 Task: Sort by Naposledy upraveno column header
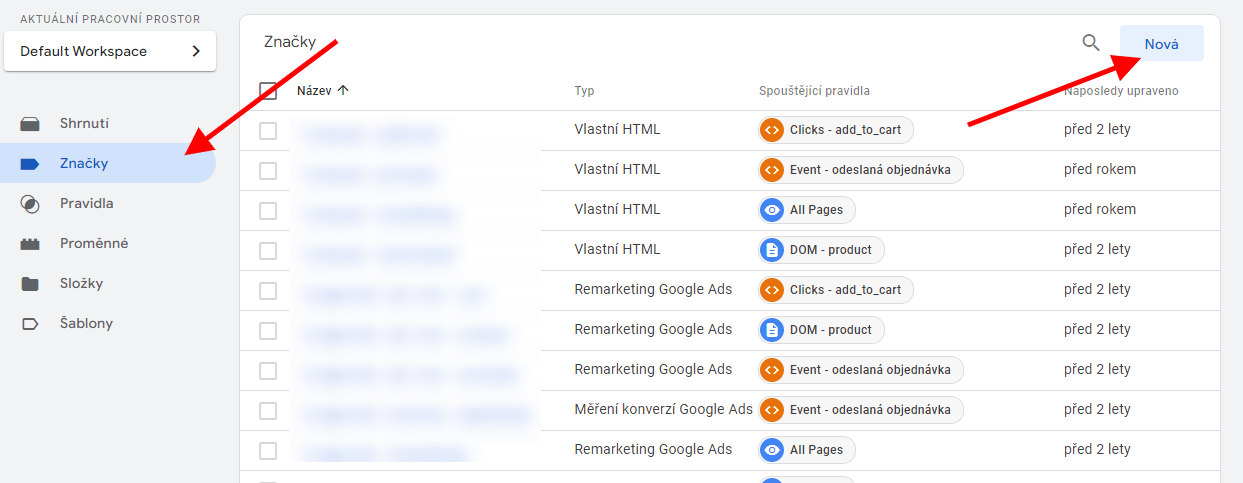[x=1120, y=91]
